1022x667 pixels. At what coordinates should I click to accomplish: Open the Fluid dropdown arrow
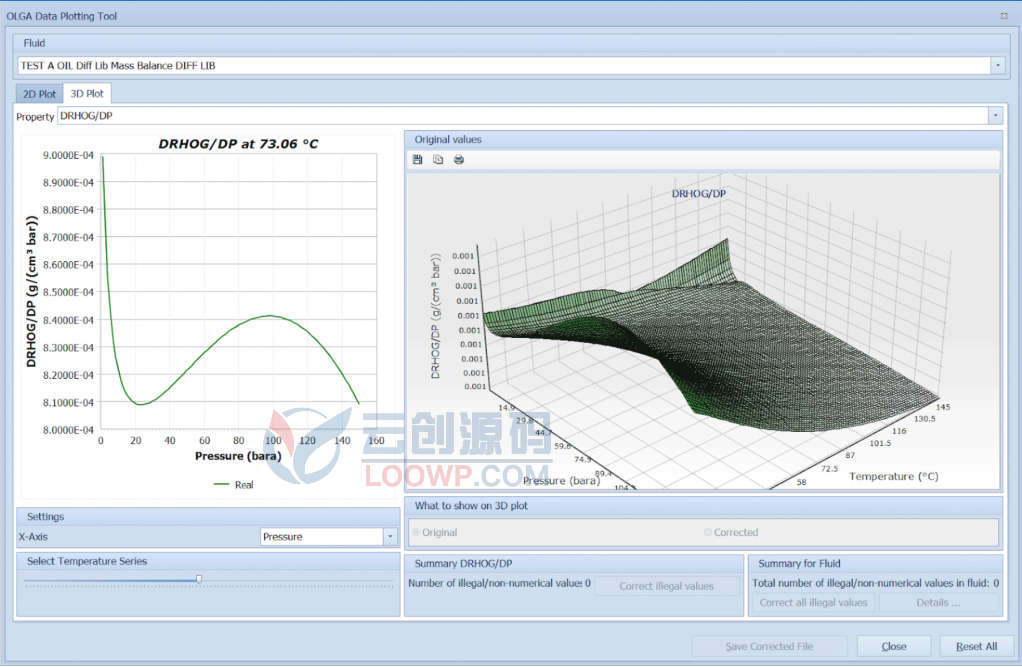[x=997, y=65]
